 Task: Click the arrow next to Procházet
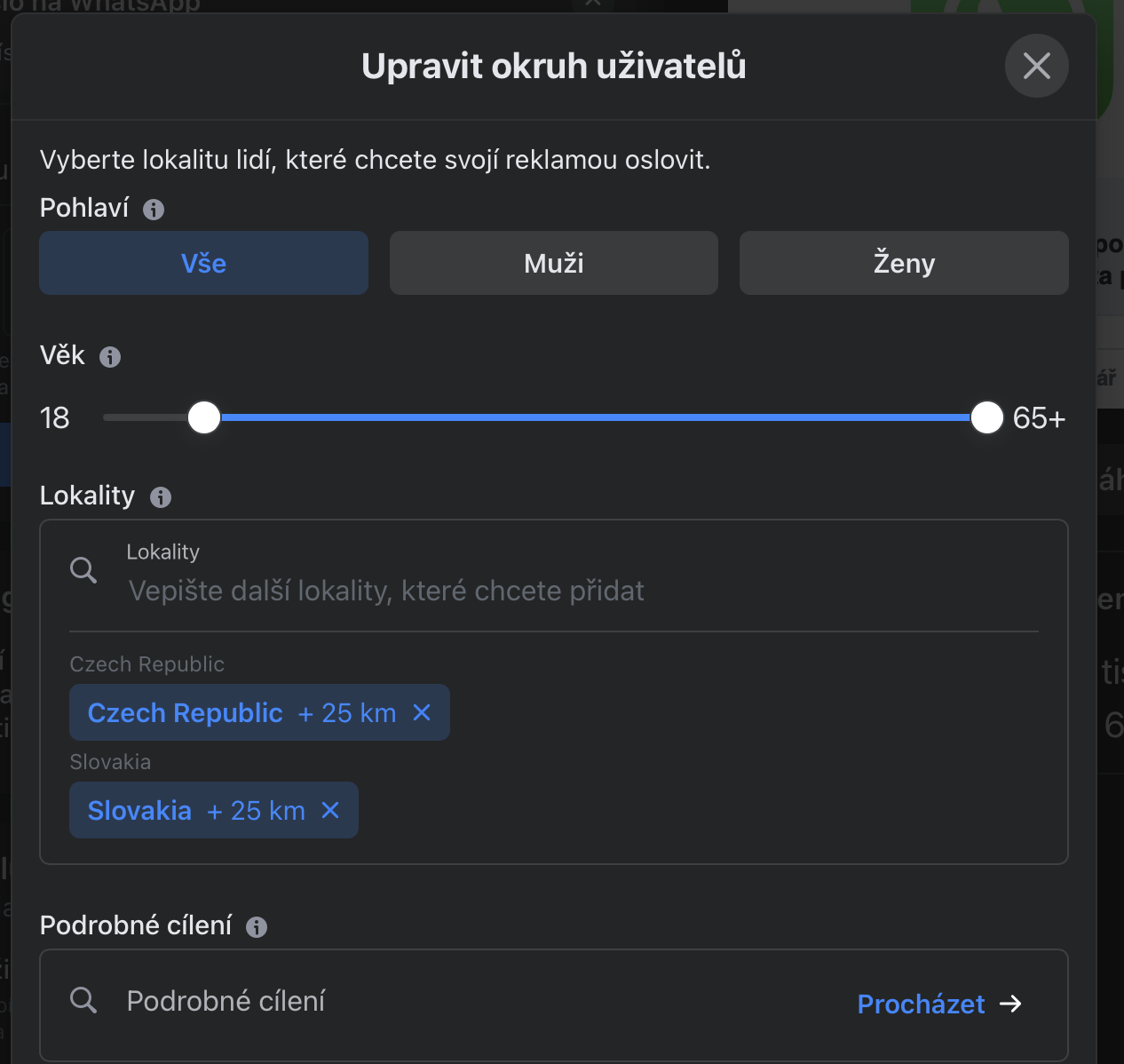click(1010, 1004)
